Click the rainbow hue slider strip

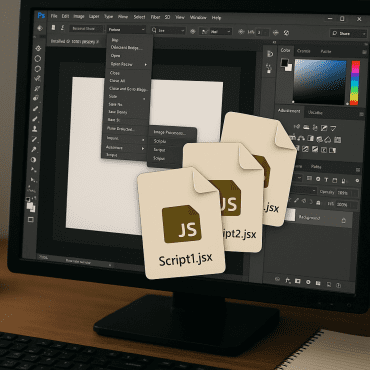355,83
